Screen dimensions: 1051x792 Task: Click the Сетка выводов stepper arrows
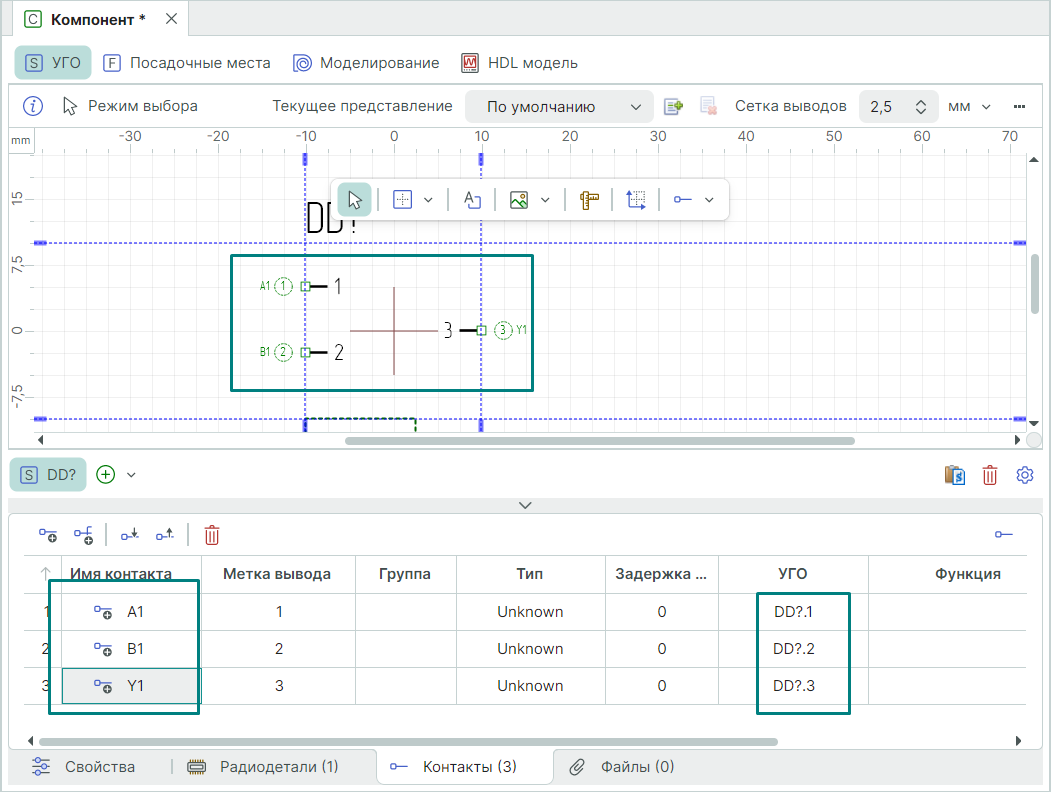point(920,107)
